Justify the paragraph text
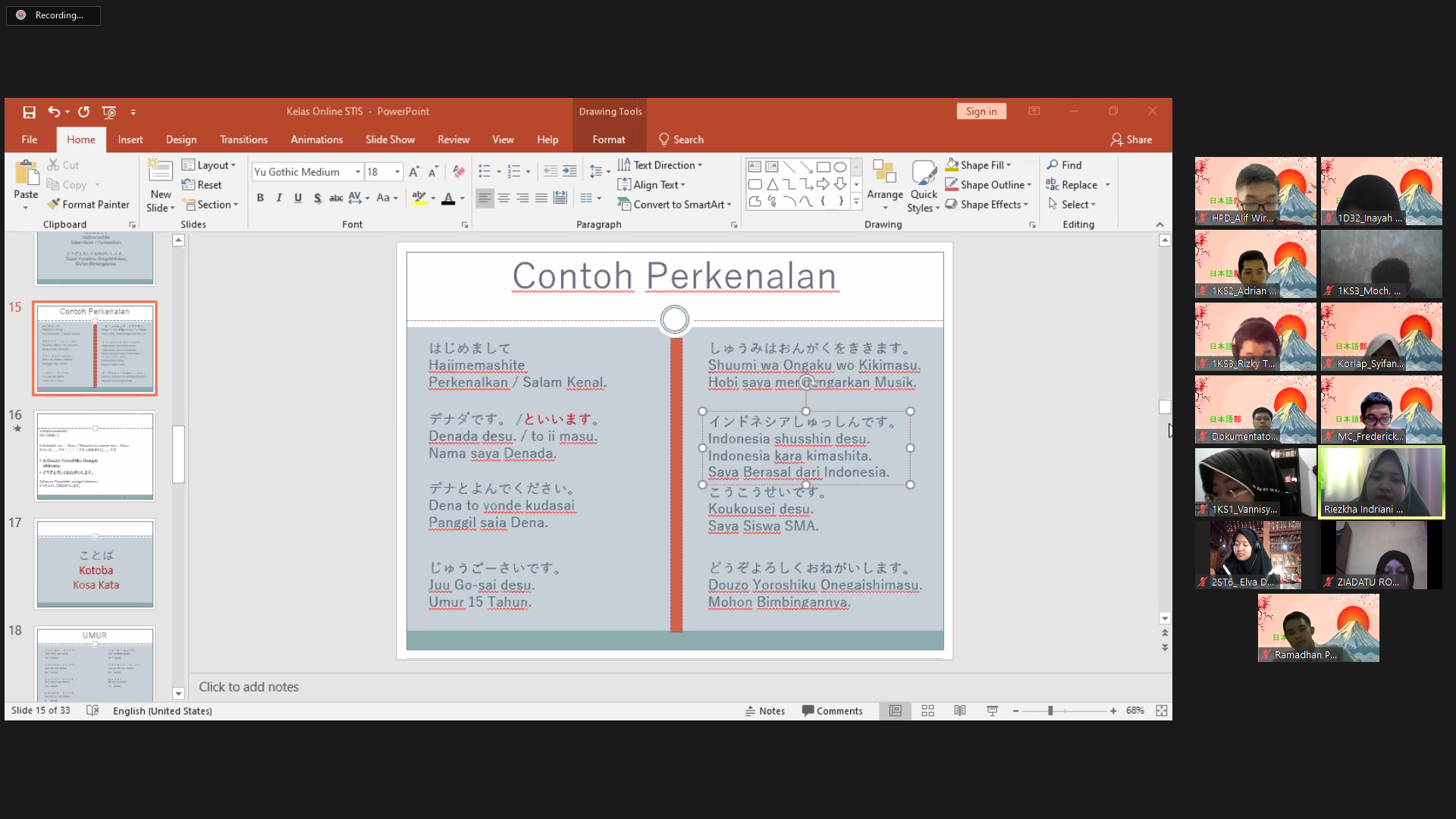This screenshot has width=1456, height=819. tap(541, 199)
